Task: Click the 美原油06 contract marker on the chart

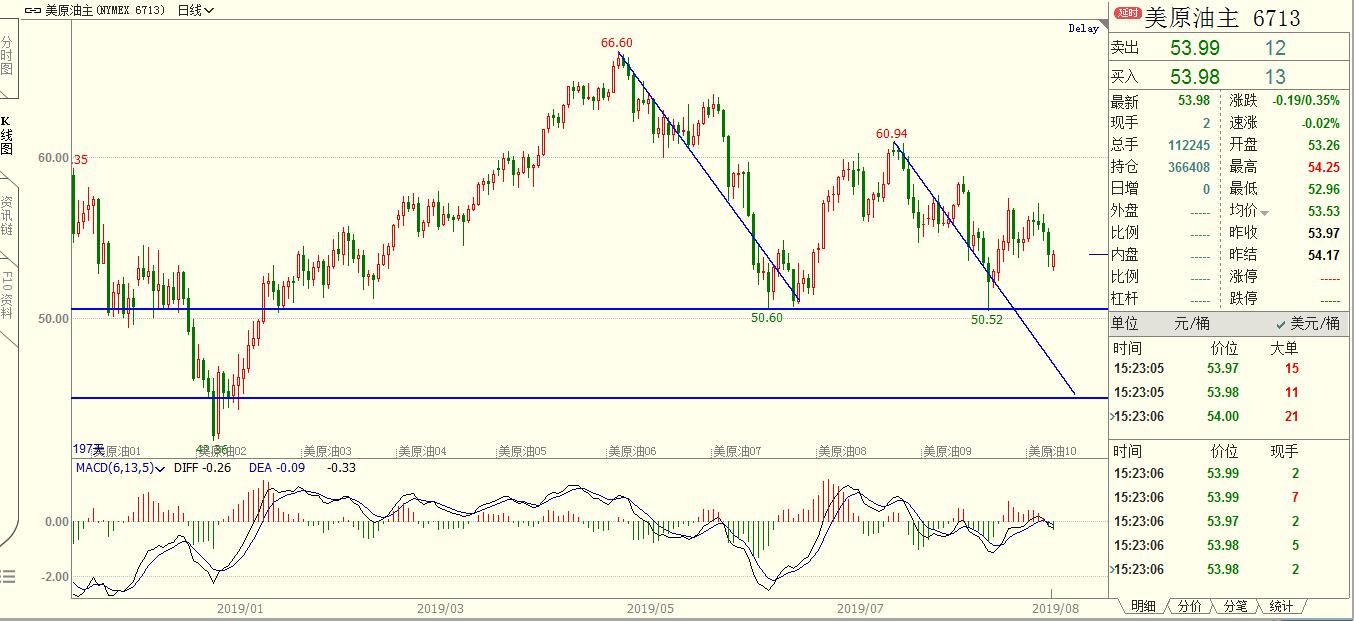Action: pos(632,451)
